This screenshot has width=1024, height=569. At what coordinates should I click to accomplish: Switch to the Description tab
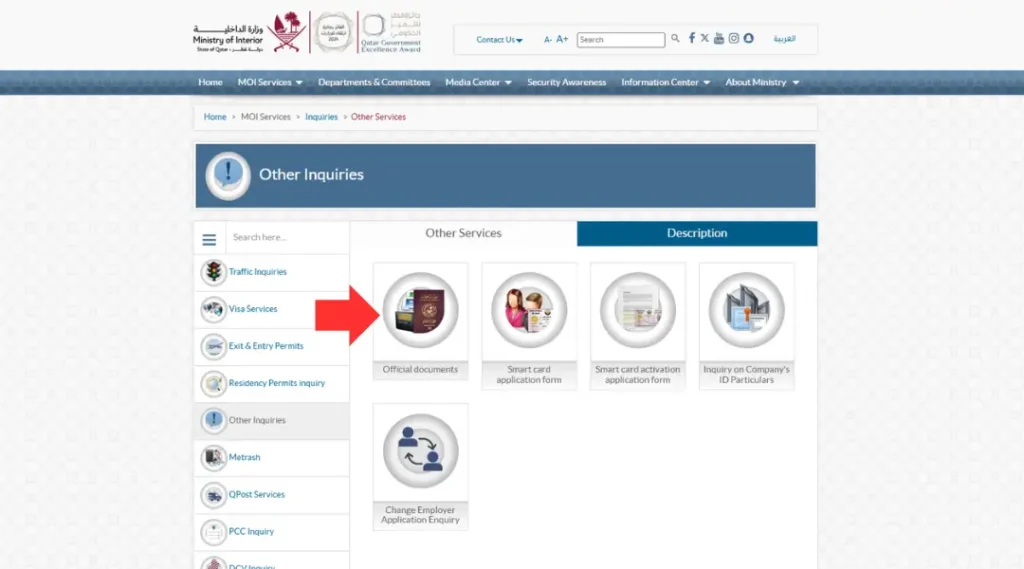point(697,233)
